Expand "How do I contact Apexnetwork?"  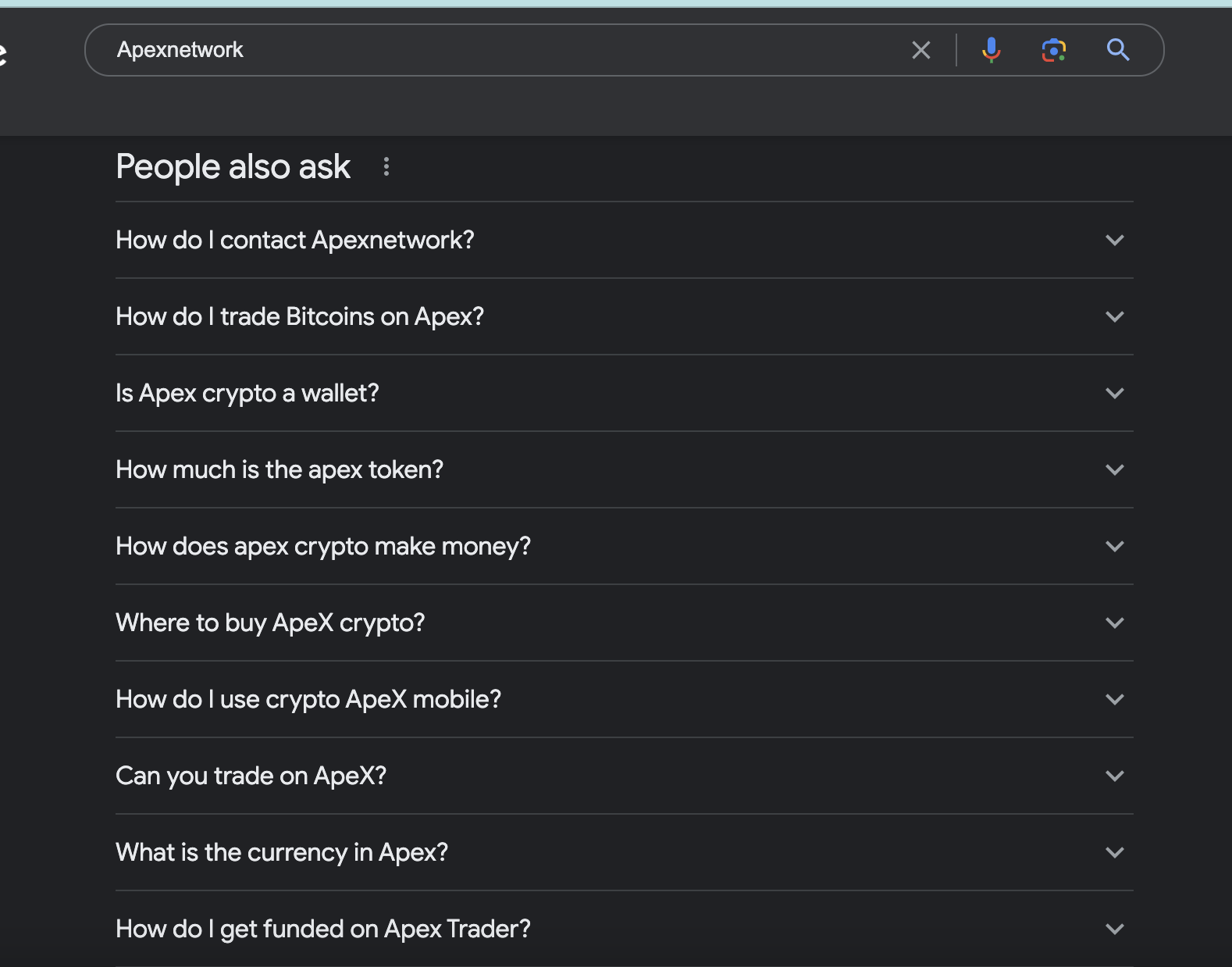point(1114,241)
